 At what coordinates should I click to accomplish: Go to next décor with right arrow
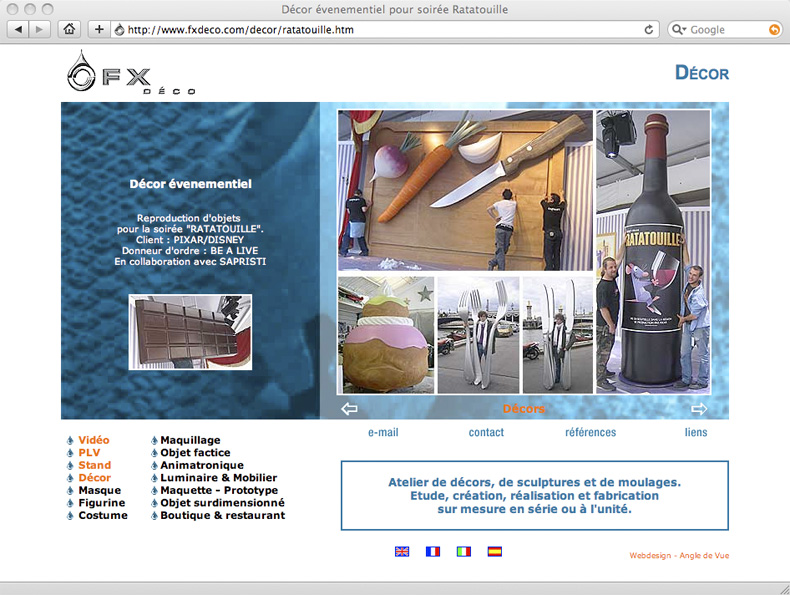699,409
